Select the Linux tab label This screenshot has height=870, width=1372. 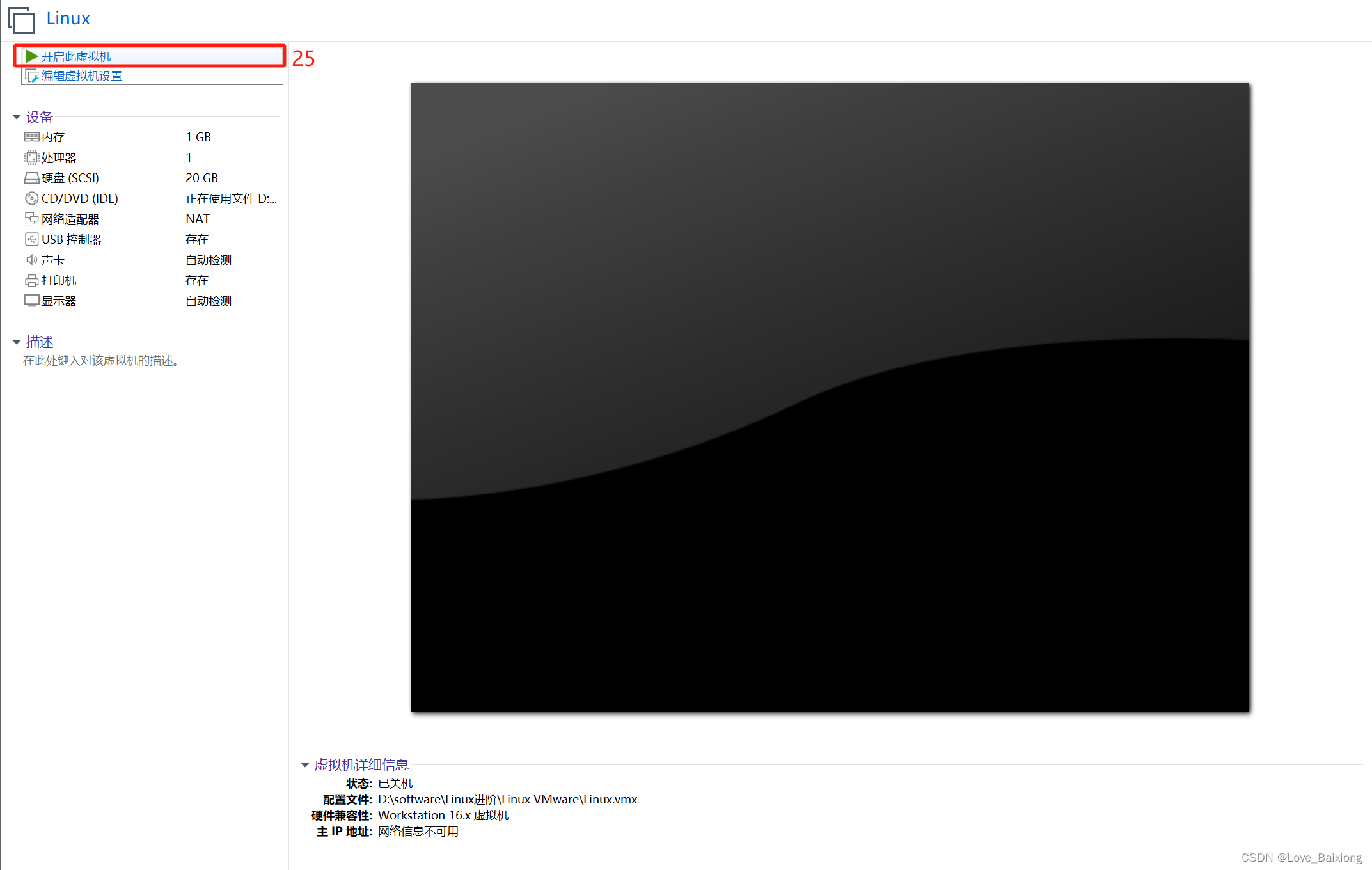[68, 18]
